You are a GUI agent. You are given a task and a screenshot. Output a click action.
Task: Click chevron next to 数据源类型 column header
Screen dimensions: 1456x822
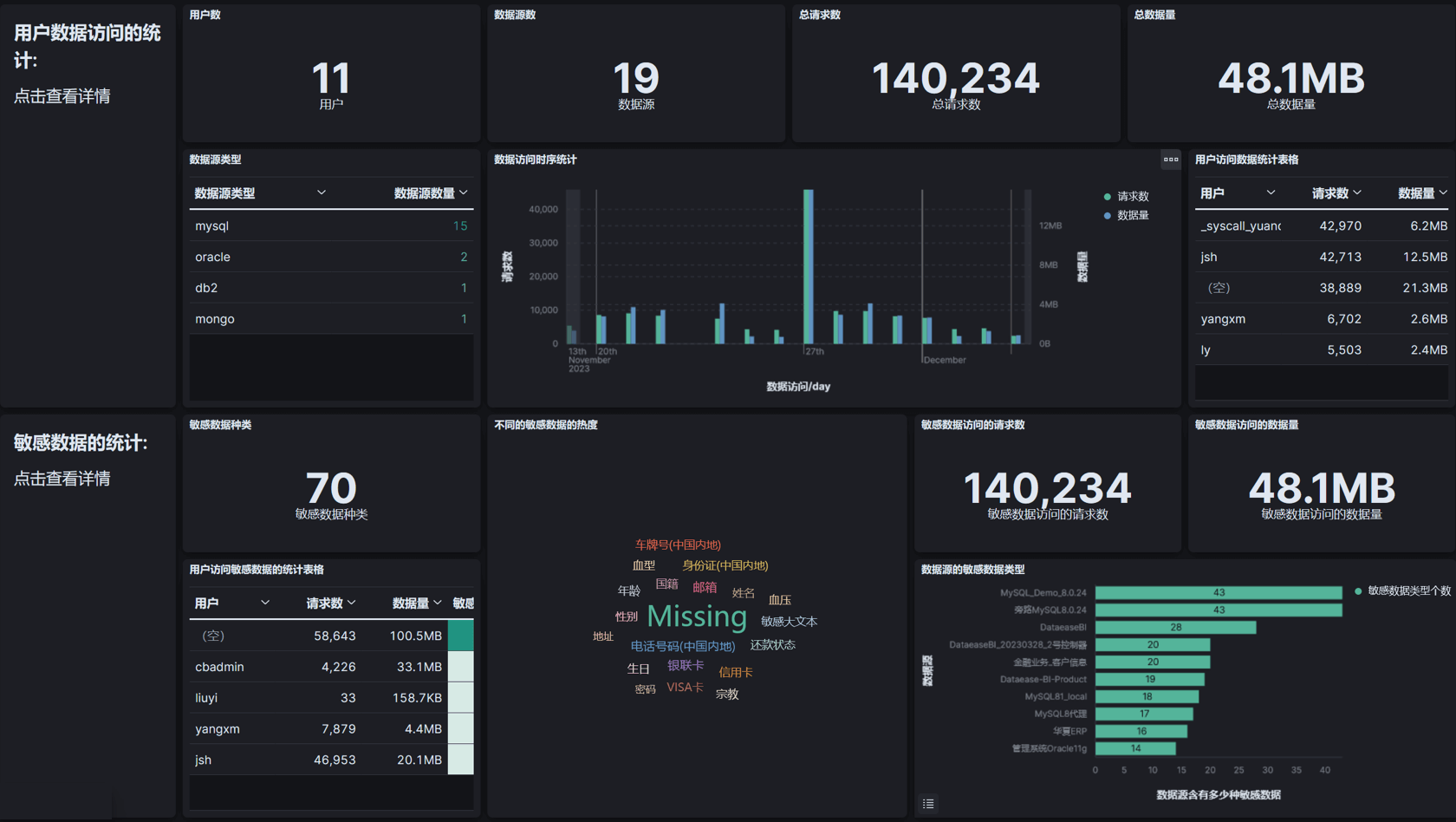click(322, 192)
